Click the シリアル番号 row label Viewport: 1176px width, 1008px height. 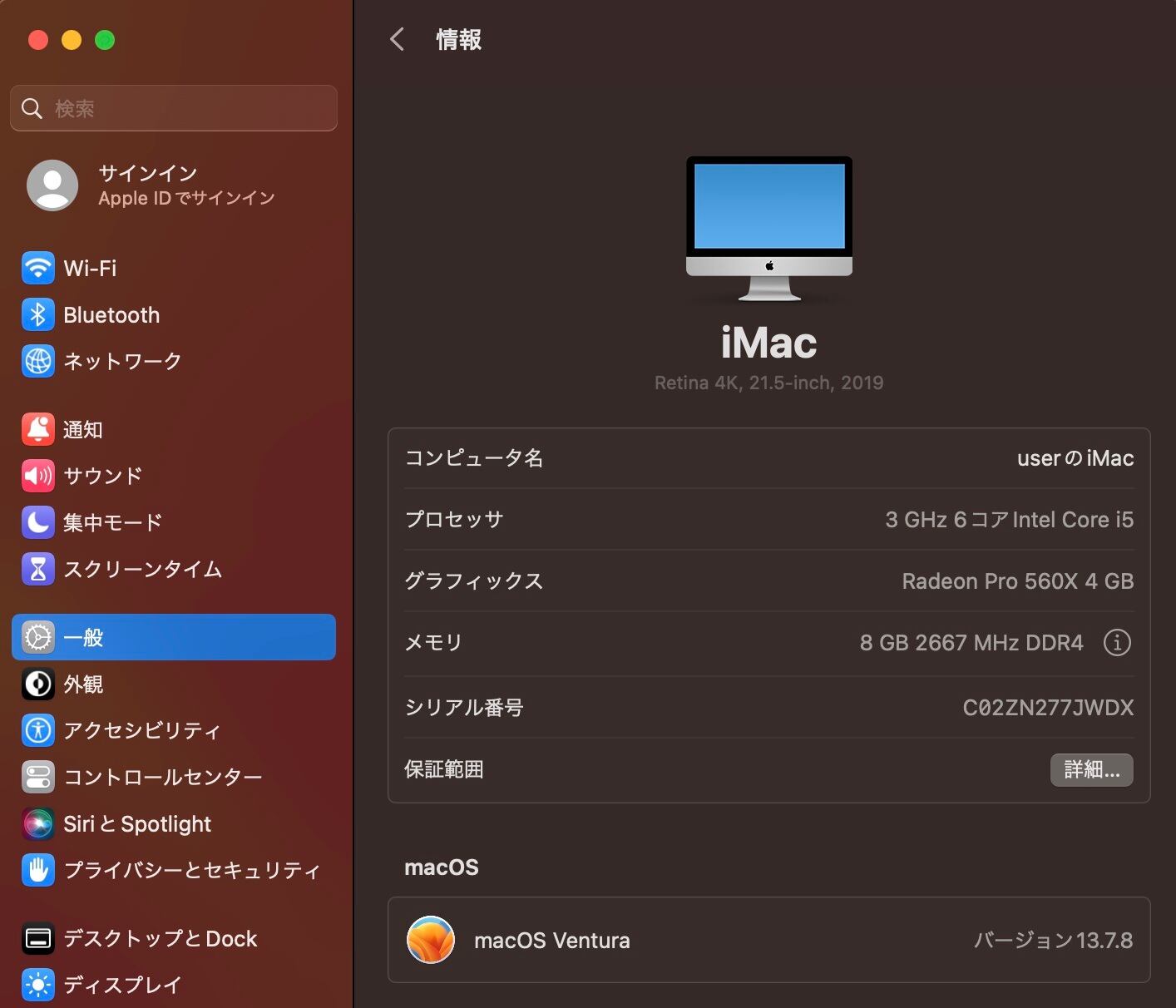click(464, 707)
